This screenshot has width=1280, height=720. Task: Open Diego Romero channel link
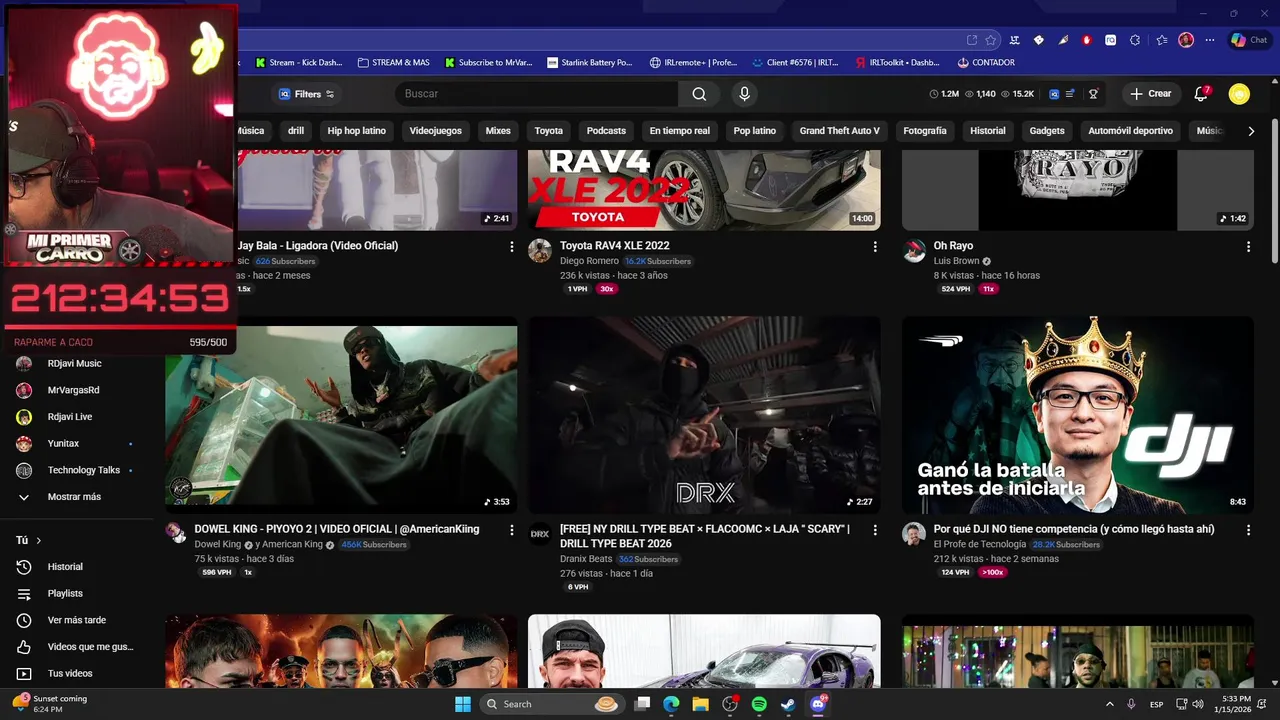pos(589,261)
